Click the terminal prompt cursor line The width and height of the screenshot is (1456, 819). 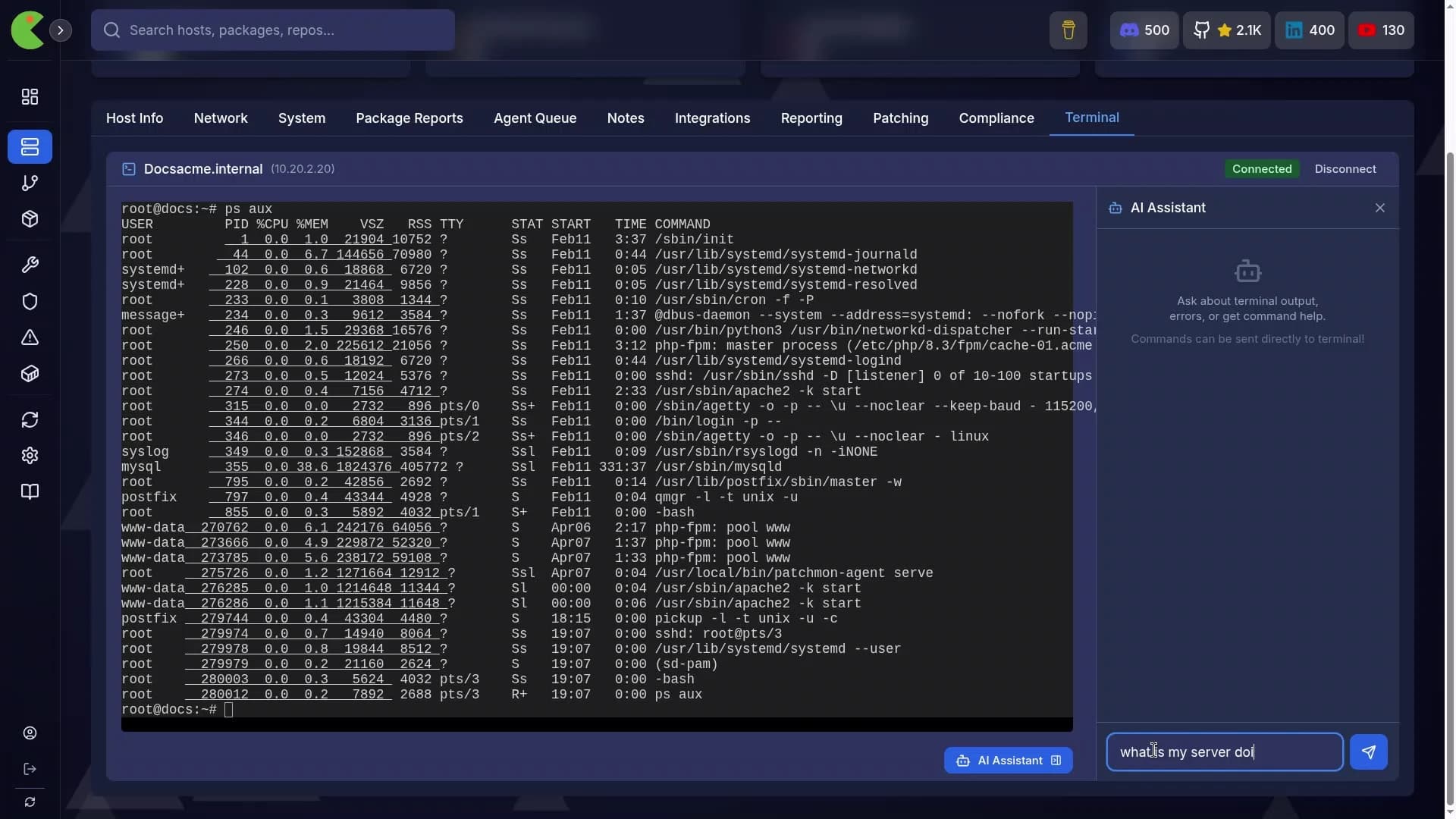point(177,710)
